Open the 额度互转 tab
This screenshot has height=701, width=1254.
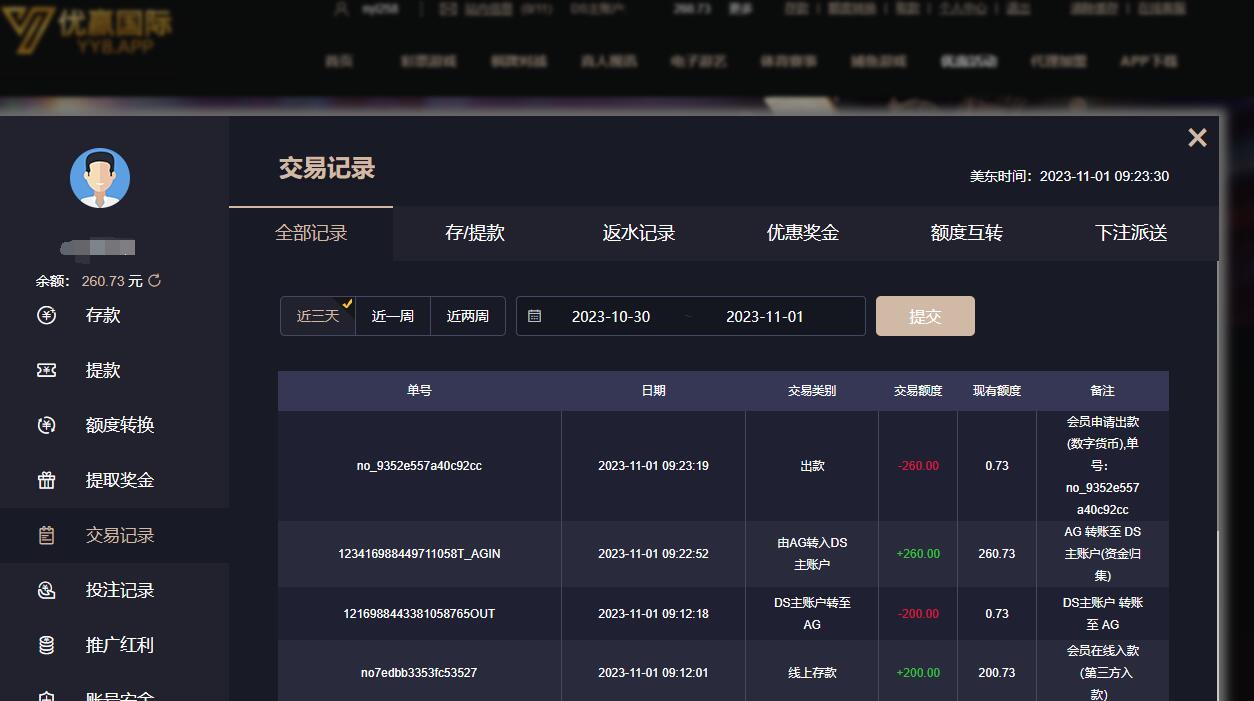click(967, 233)
